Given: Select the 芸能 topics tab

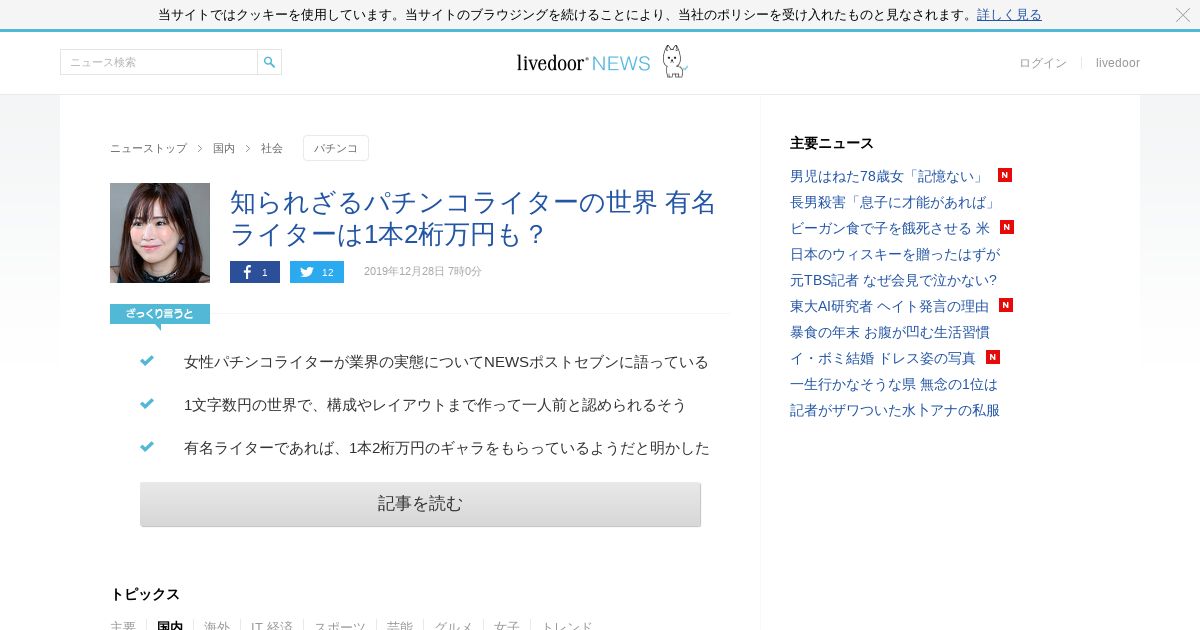Looking at the screenshot, I should (x=400, y=625).
